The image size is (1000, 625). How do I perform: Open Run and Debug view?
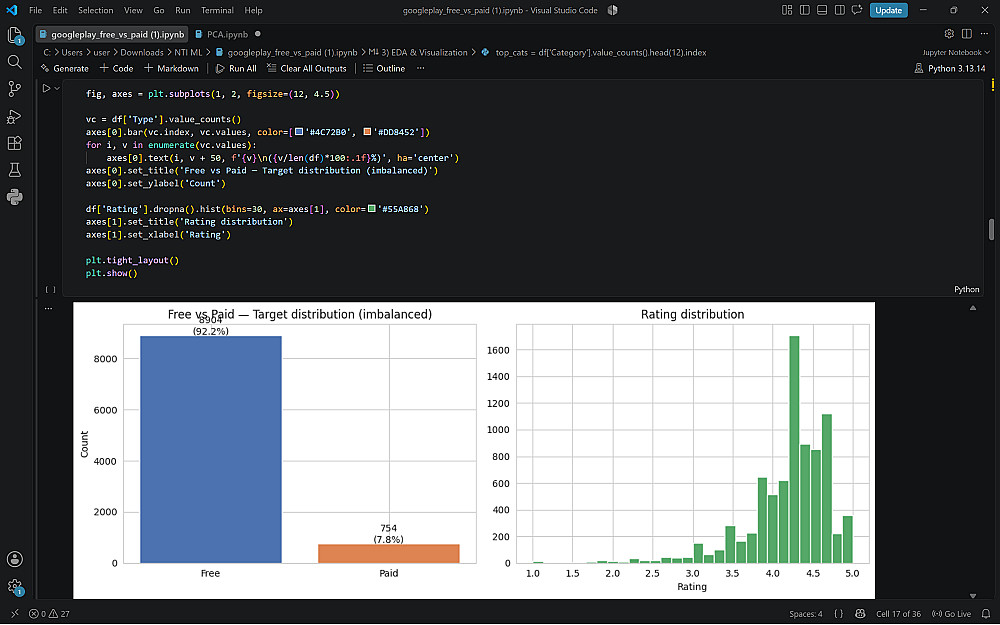[x=14, y=116]
